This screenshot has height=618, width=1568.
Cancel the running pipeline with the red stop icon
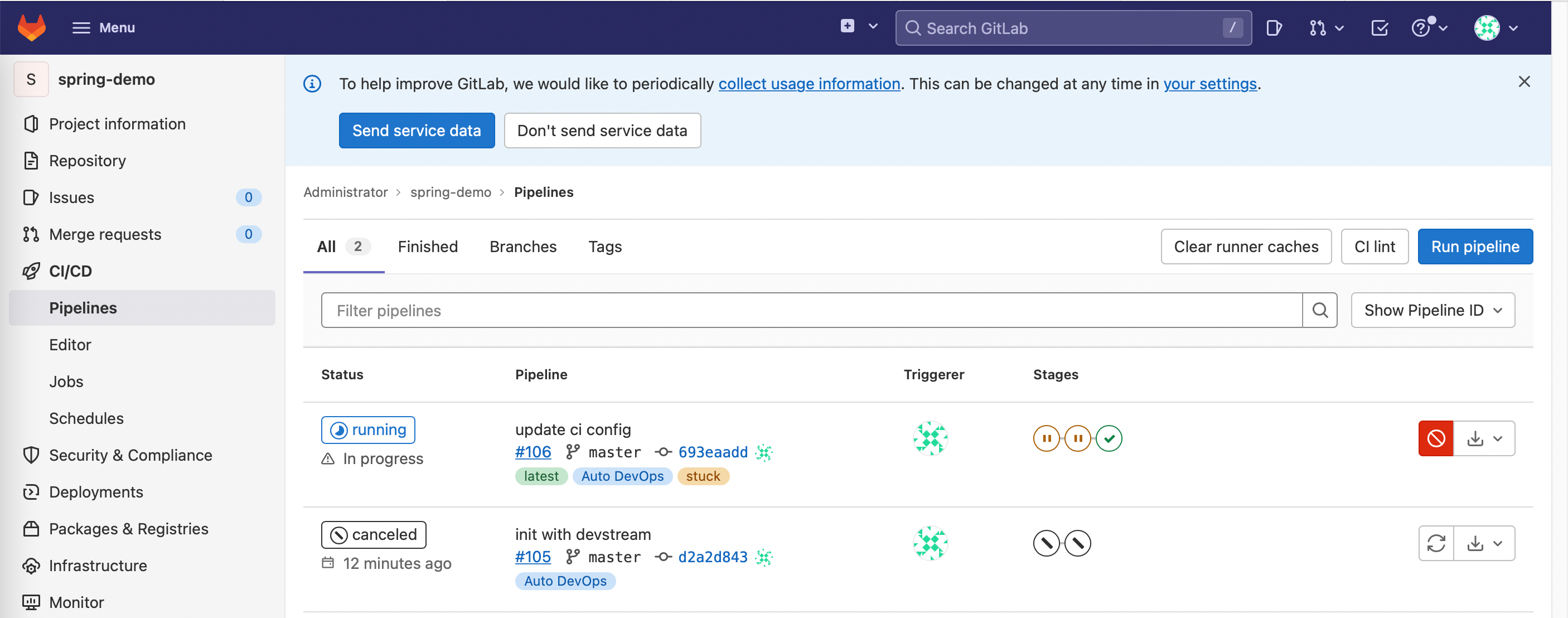pos(1435,438)
